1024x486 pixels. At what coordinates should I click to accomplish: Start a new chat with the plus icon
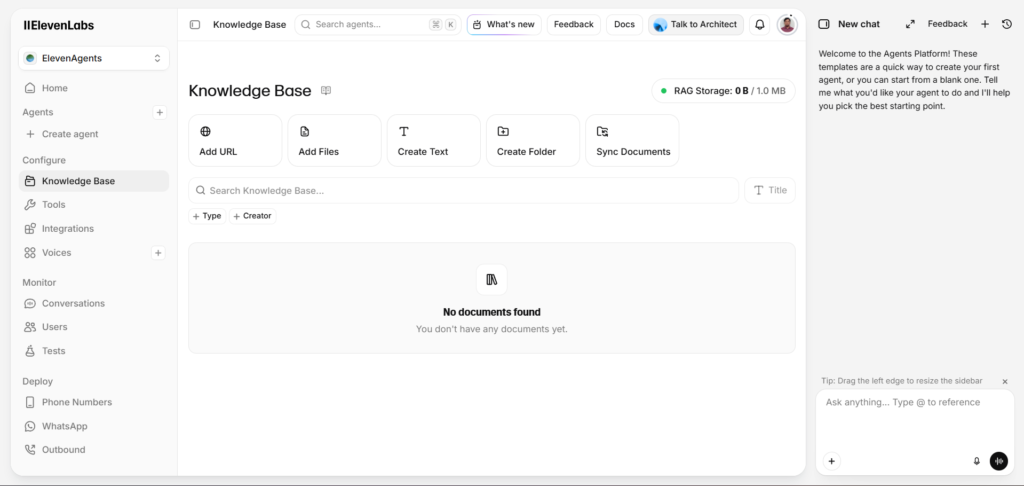[985, 24]
